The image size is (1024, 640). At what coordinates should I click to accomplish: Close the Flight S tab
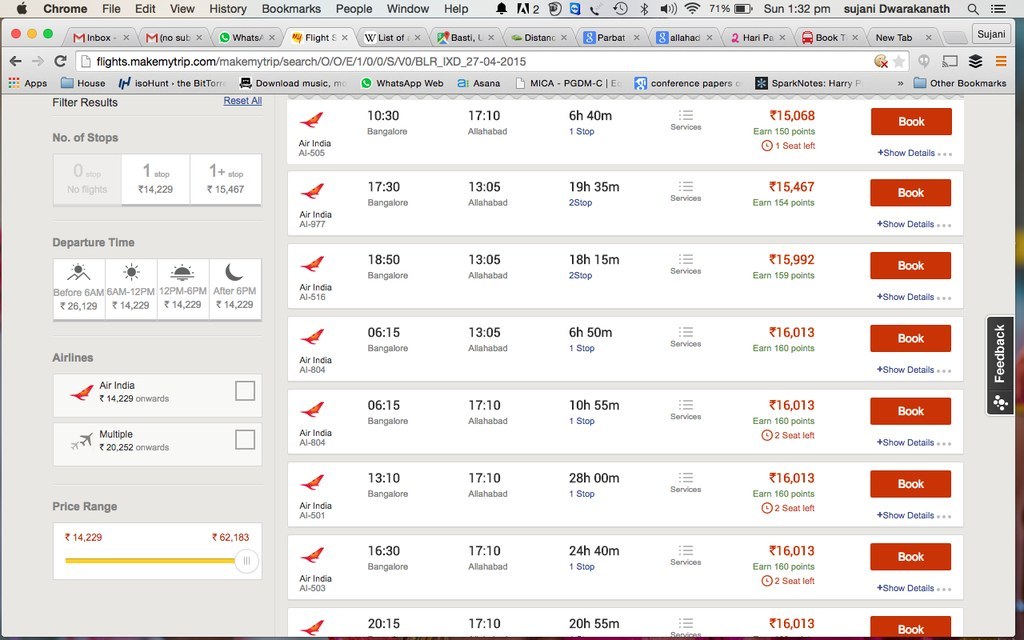(x=345, y=37)
